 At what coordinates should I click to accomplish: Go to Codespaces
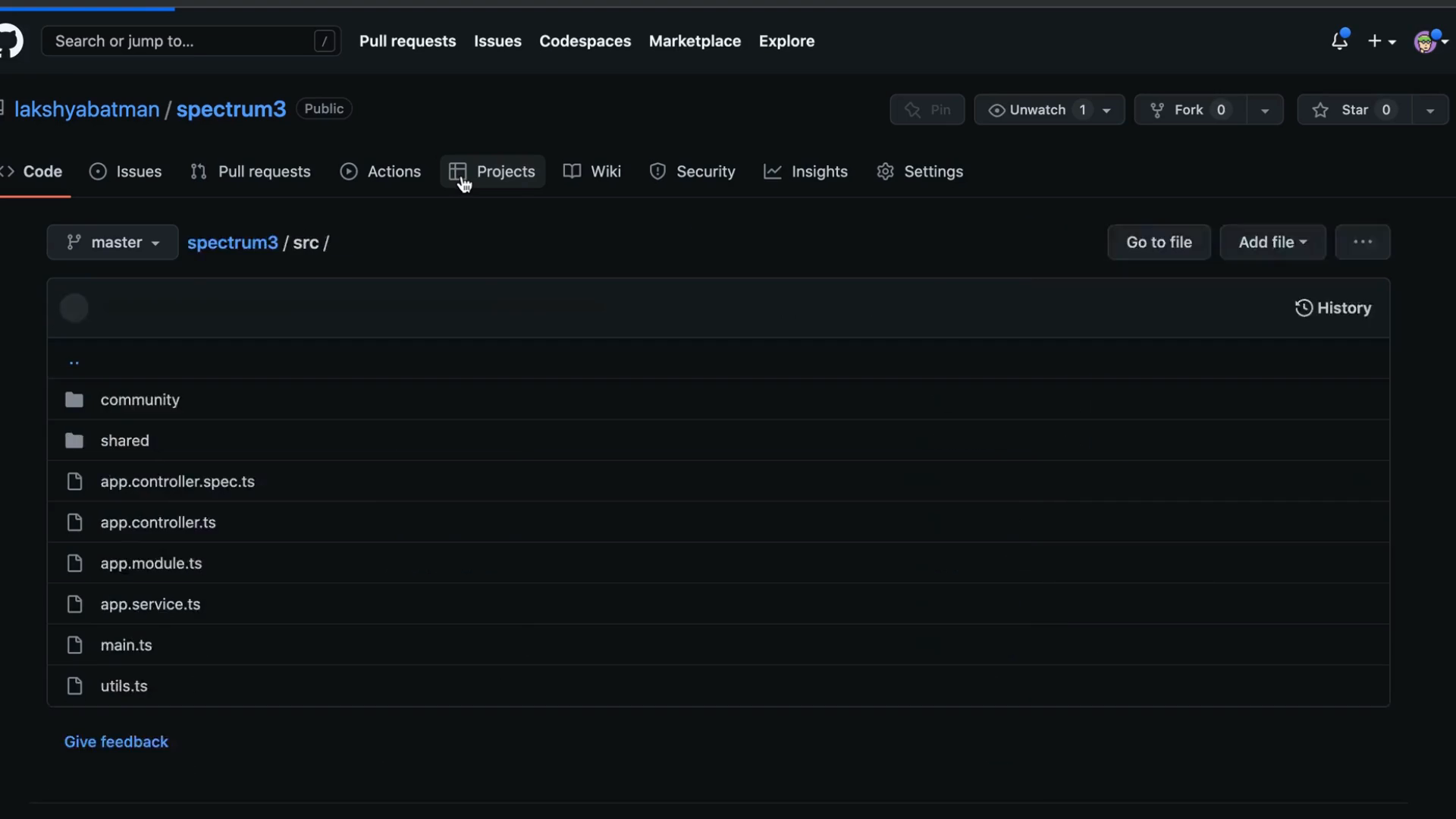point(585,41)
